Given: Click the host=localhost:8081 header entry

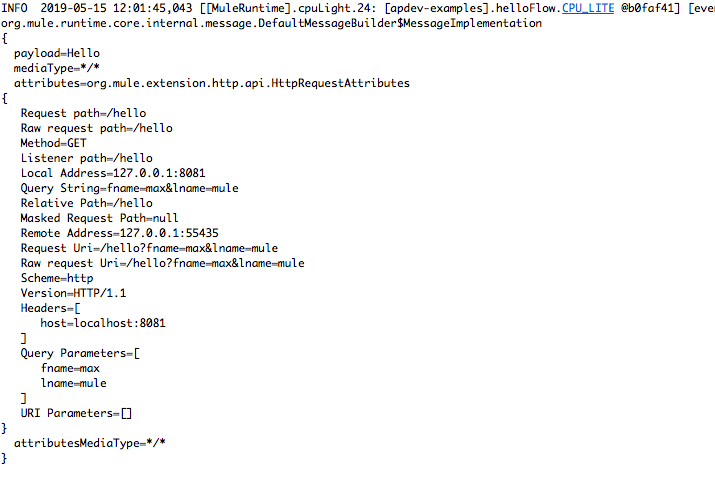Looking at the screenshot, I should 103,323.
